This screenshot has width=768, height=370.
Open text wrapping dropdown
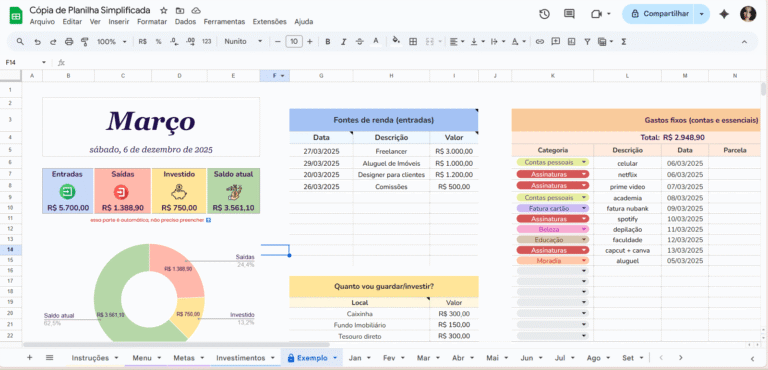point(498,42)
